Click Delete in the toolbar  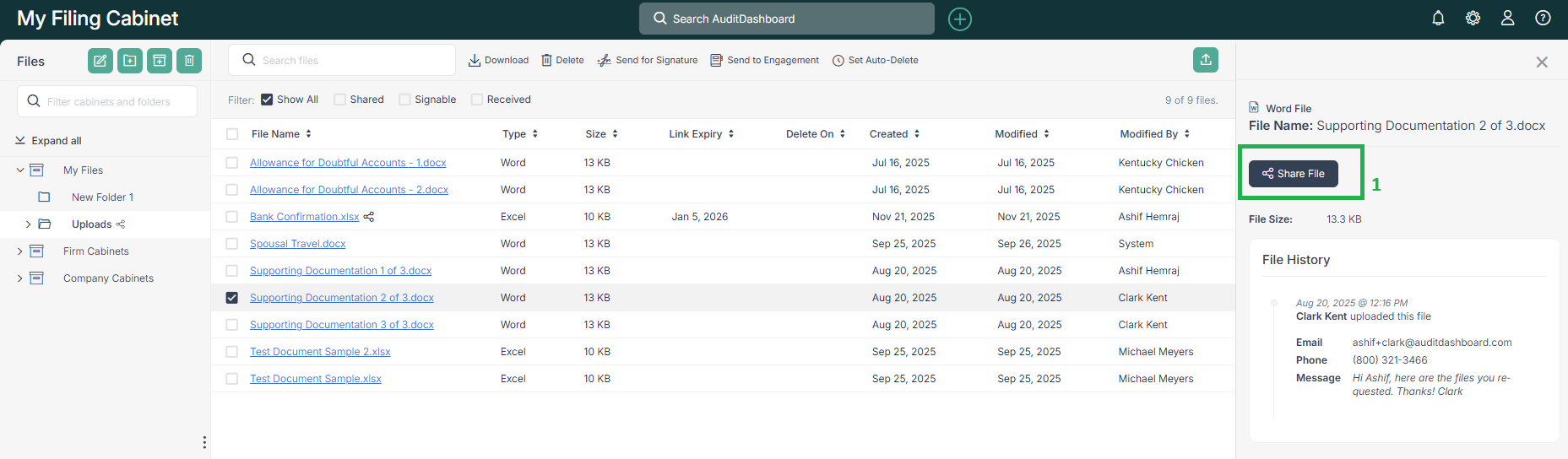[562, 60]
